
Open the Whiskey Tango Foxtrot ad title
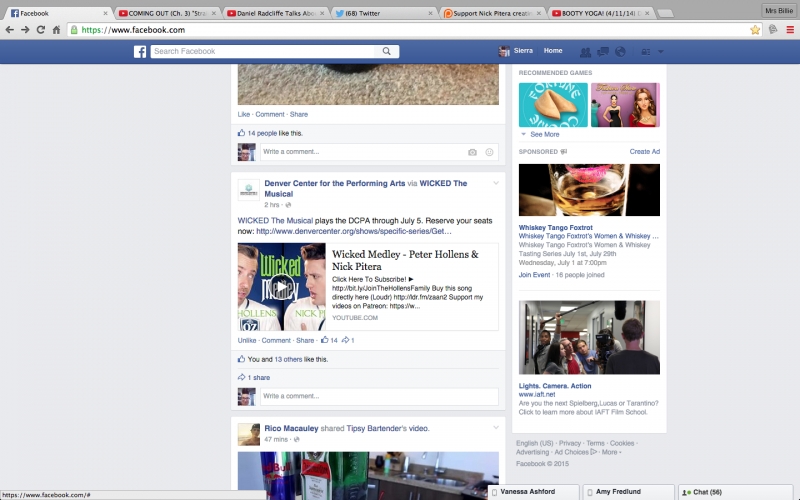click(556, 228)
